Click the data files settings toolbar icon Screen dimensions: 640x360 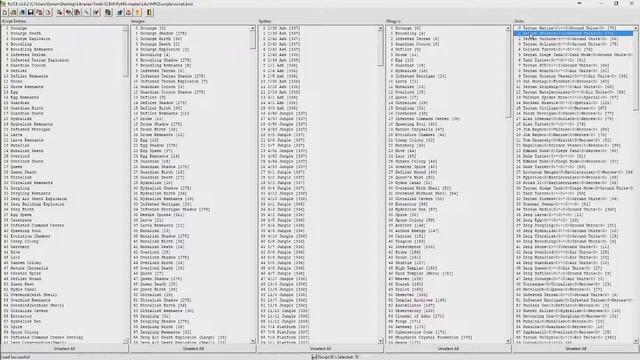[x=108, y=12]
